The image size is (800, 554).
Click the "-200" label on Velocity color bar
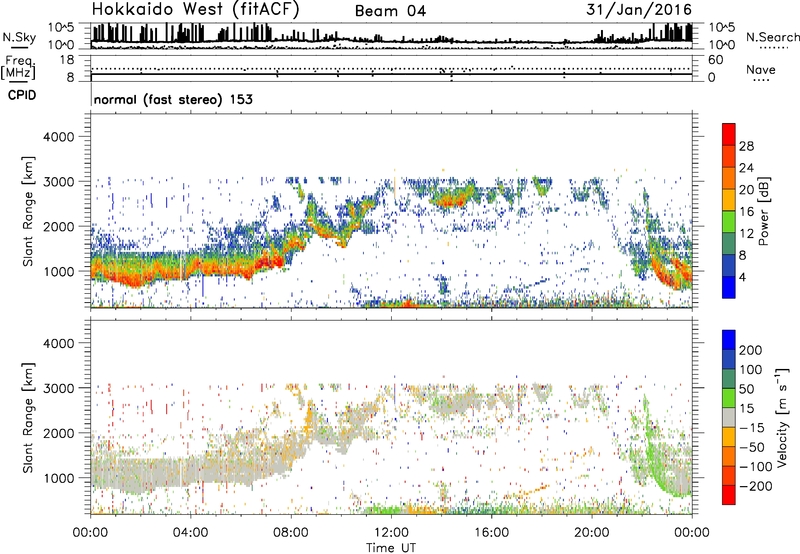point(756,486)
